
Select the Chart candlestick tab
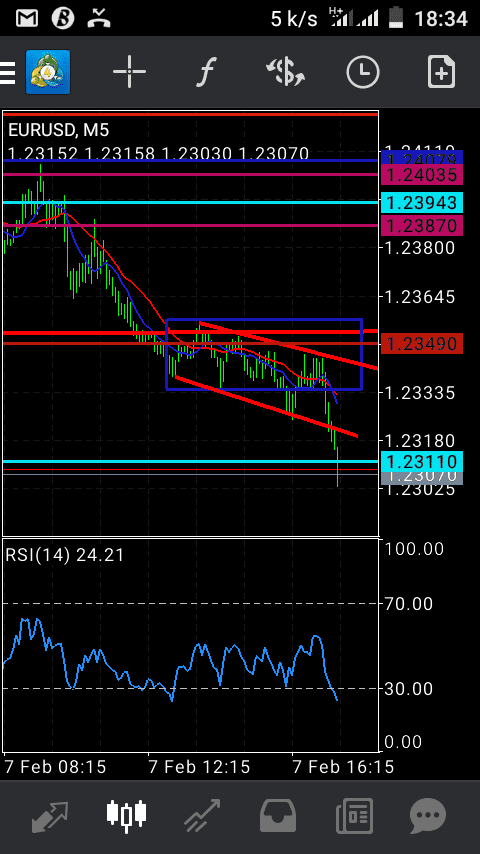[x=126, y=815]
